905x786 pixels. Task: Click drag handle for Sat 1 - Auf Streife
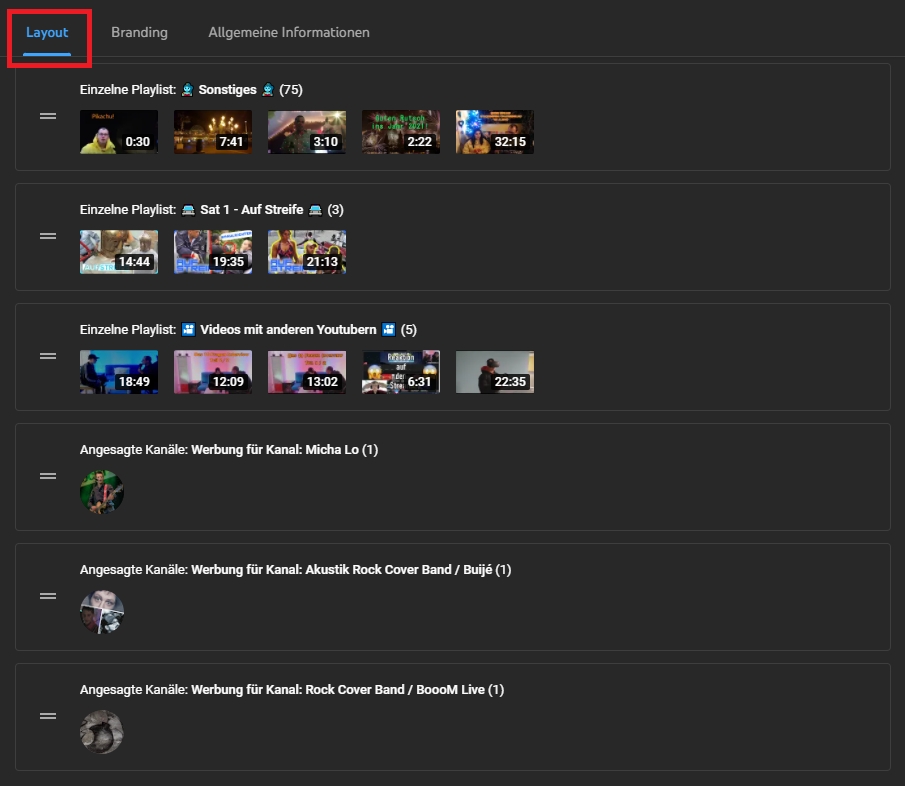[x=48, y=236]
